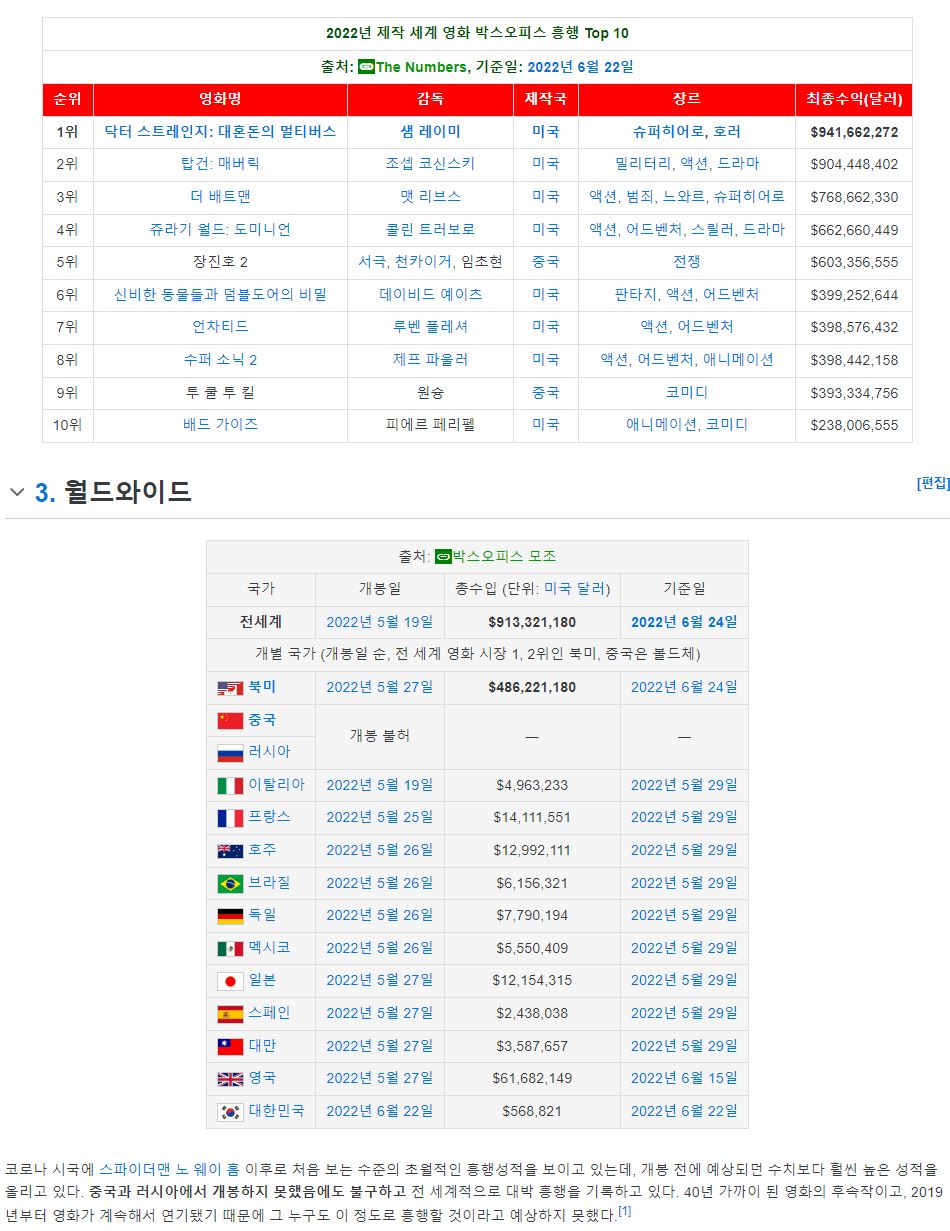Click the 미국 달러 currency link

tap(576, 588)
